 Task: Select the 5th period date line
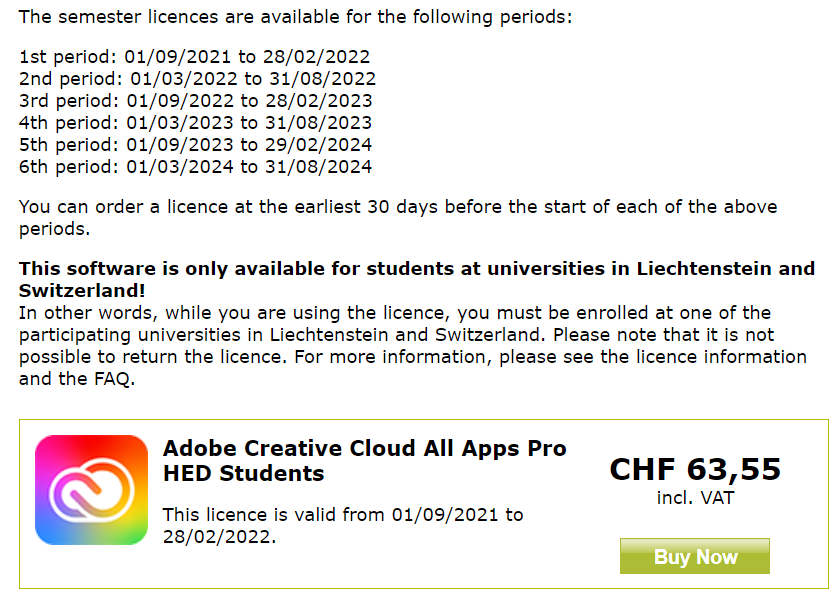tap(196, 144)
